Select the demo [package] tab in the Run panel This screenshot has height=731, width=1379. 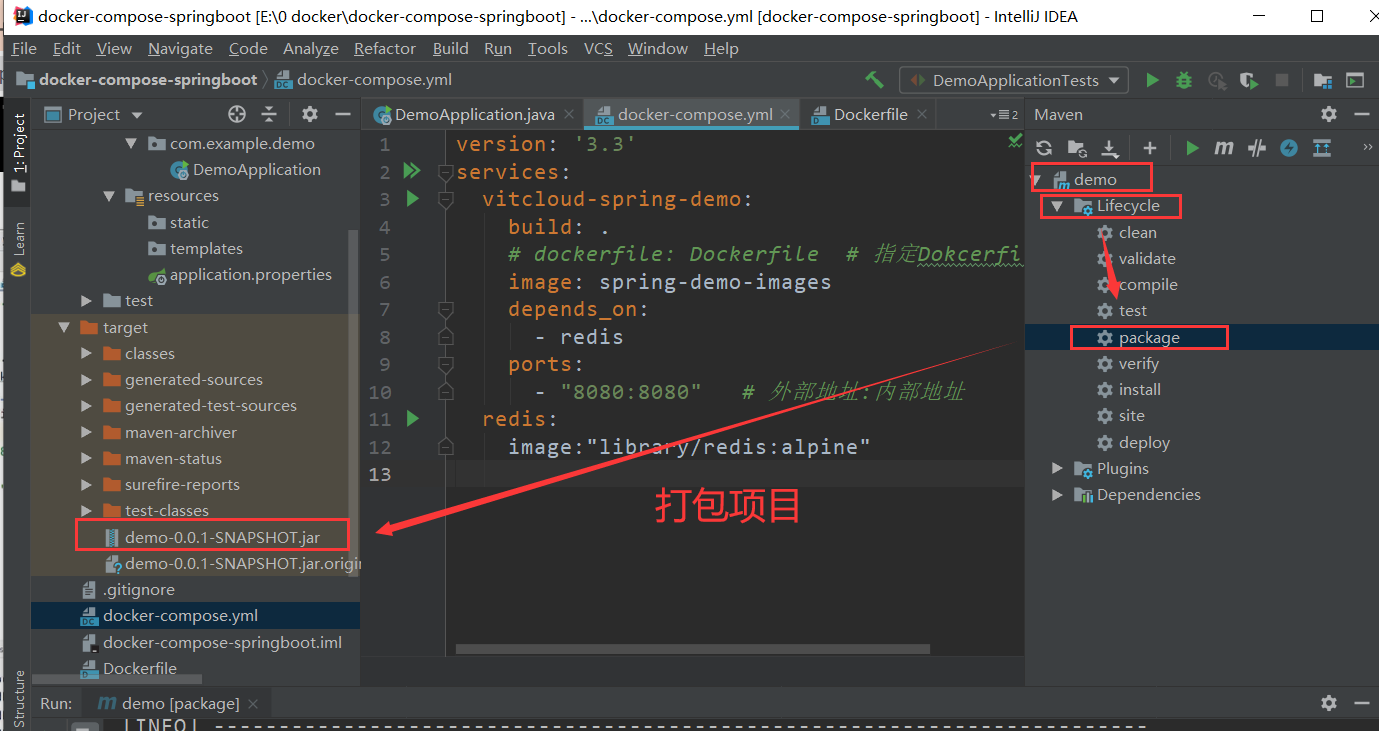pyautogui.click(x=180, y=703)
